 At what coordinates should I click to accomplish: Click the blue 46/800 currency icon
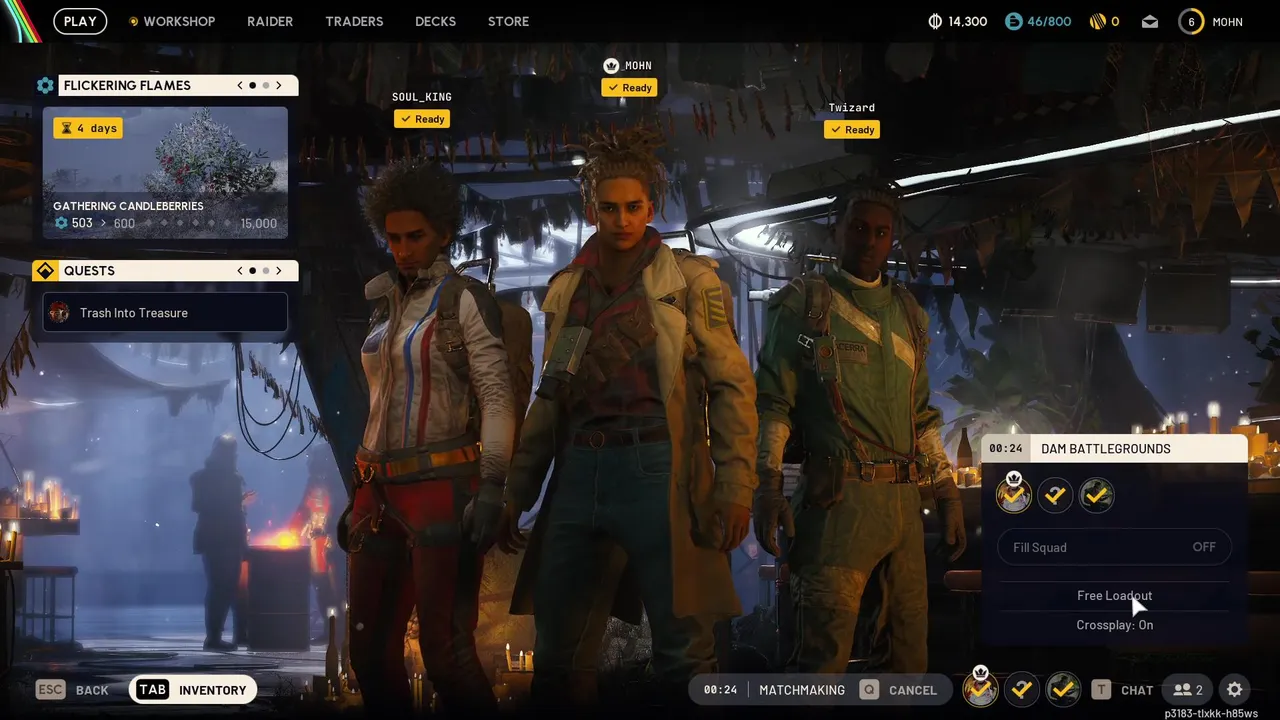pyautogui.click(x=1014, y=21)
